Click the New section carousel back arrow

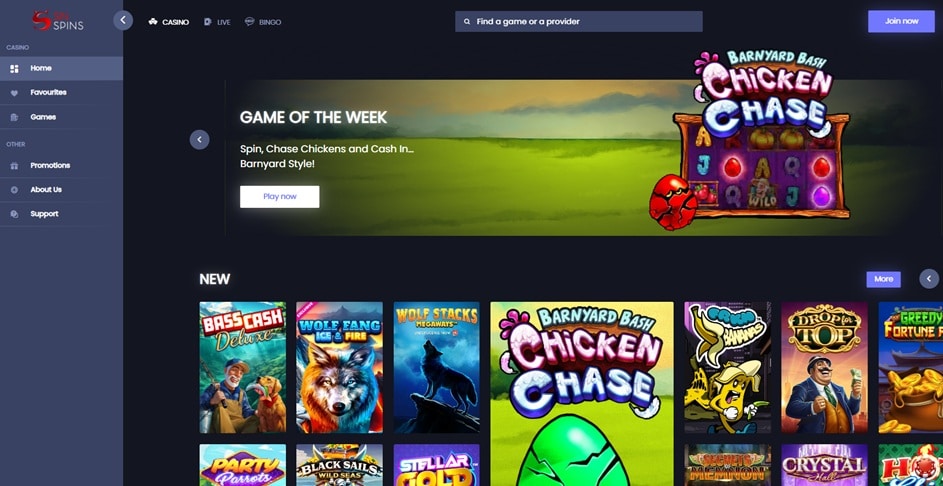pos(929,279)
